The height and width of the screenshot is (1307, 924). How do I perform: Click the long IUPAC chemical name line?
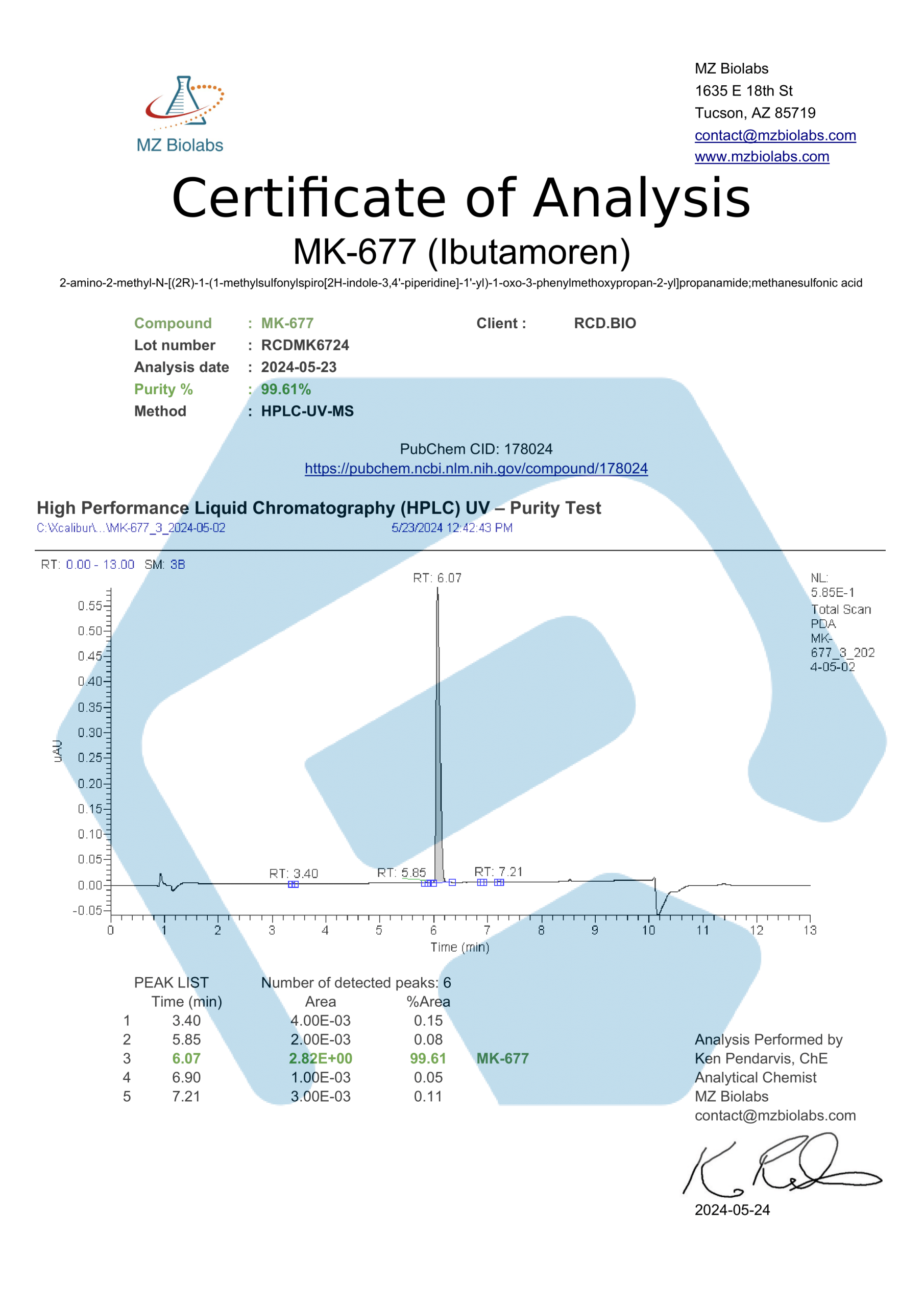click(x=460, y=283)
